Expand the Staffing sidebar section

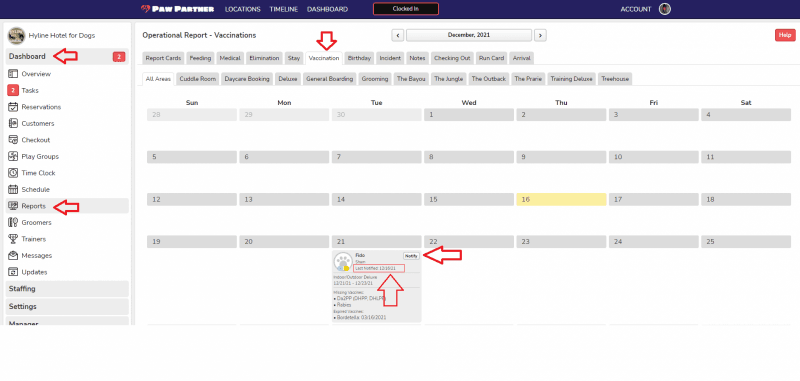[67, 289]
